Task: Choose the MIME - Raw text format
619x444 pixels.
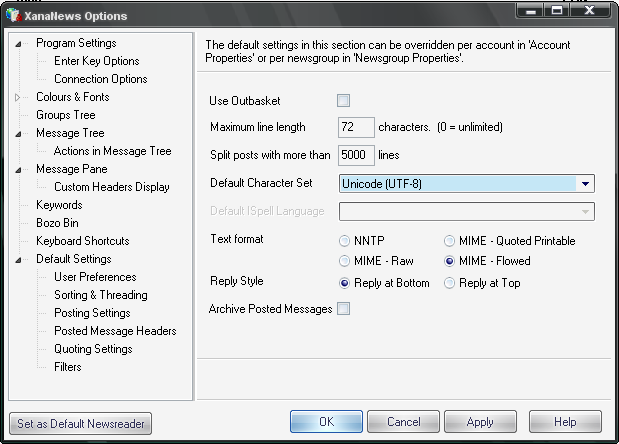Action: (x=344, y=261)
